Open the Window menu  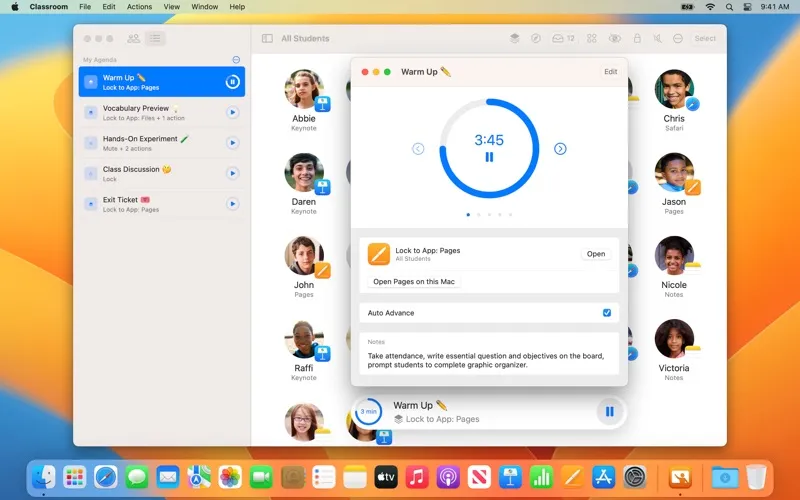[x=205, y=7]
